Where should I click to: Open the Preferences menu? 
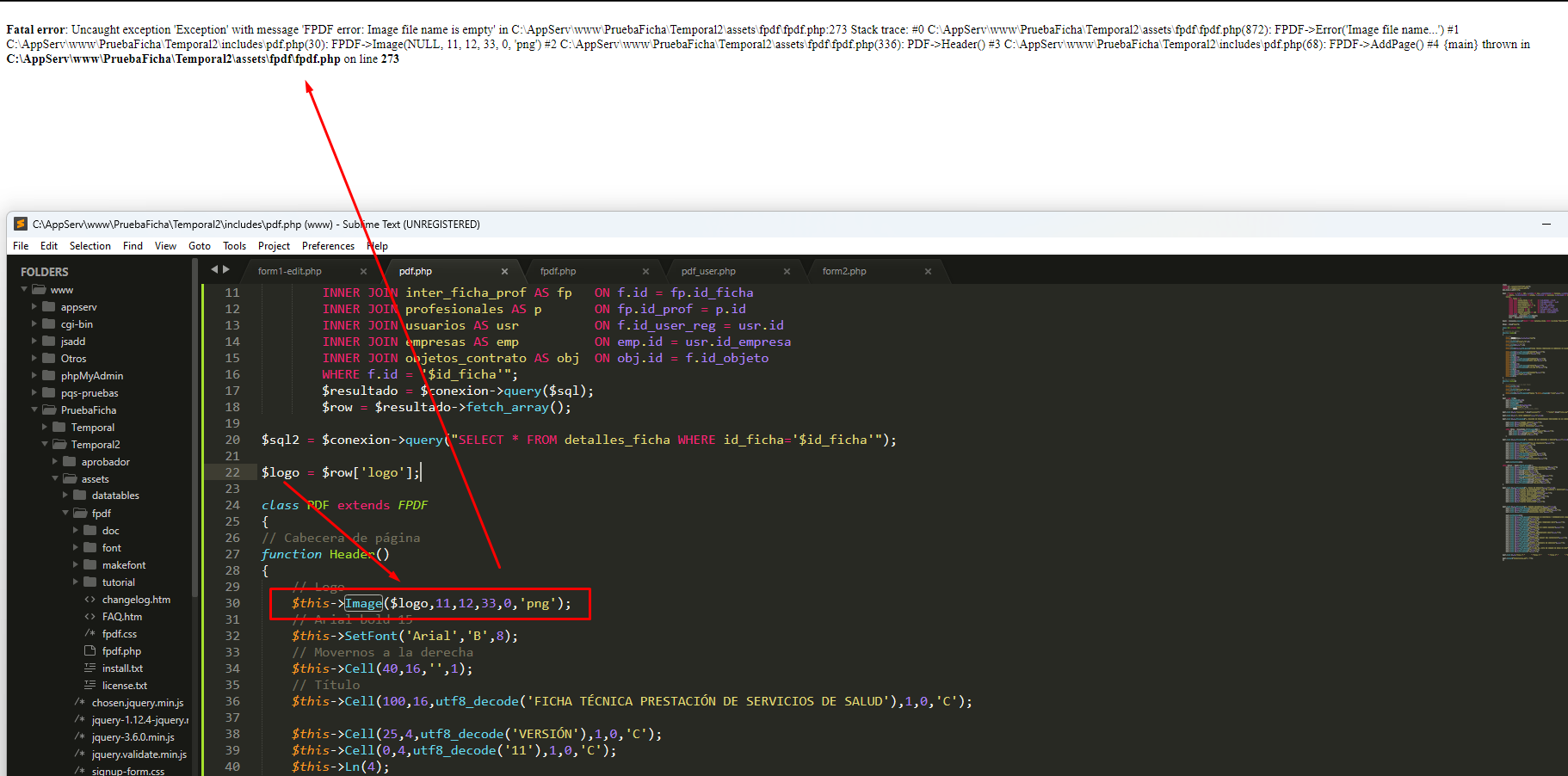point(328,246)
